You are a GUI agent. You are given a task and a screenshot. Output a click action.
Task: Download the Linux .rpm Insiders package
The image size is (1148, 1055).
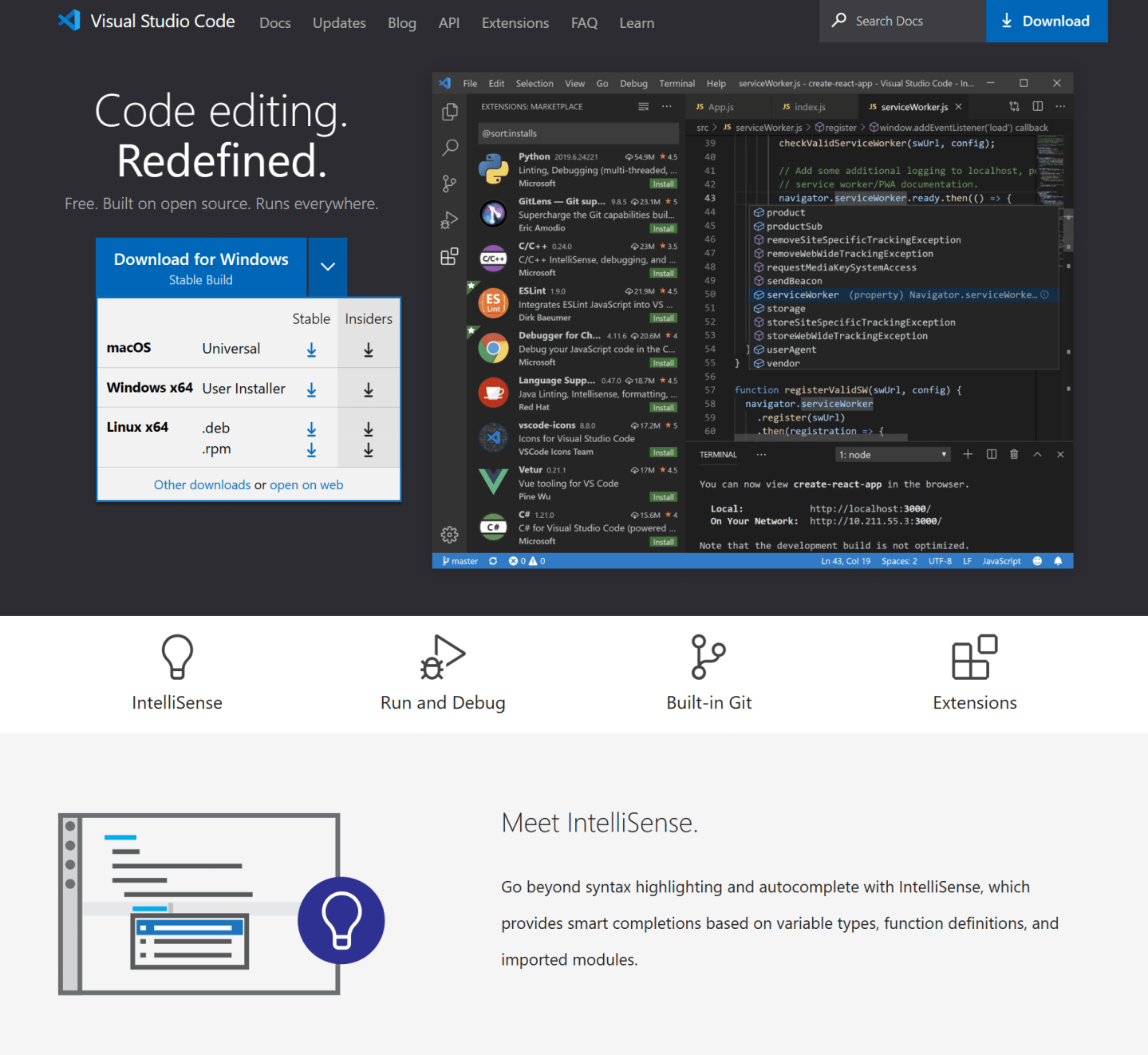(369, 450)
